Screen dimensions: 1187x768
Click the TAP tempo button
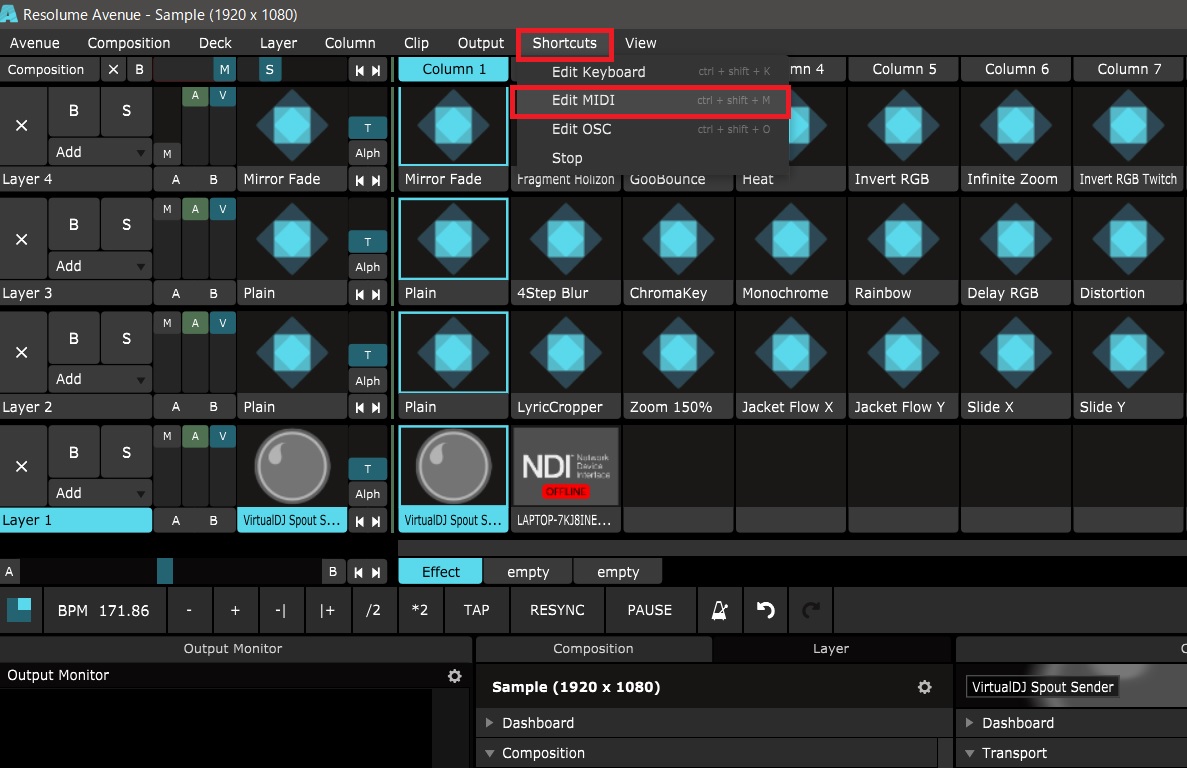477,610
